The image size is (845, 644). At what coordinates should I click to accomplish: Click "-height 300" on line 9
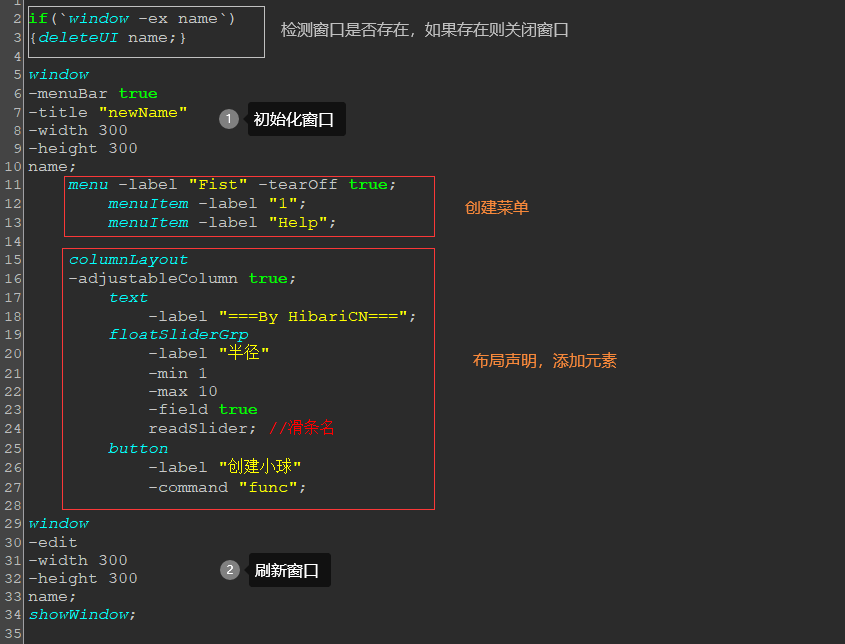click(82, 148)
